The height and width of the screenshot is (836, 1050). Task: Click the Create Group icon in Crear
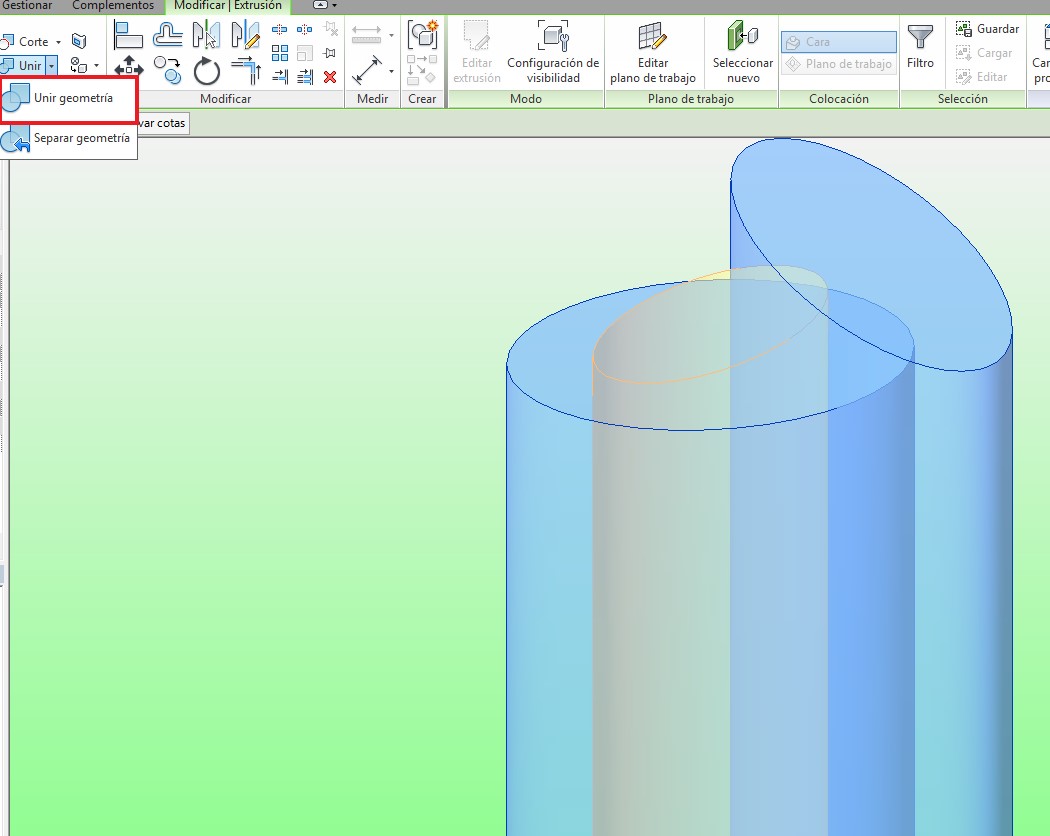[x=423, y=35]
